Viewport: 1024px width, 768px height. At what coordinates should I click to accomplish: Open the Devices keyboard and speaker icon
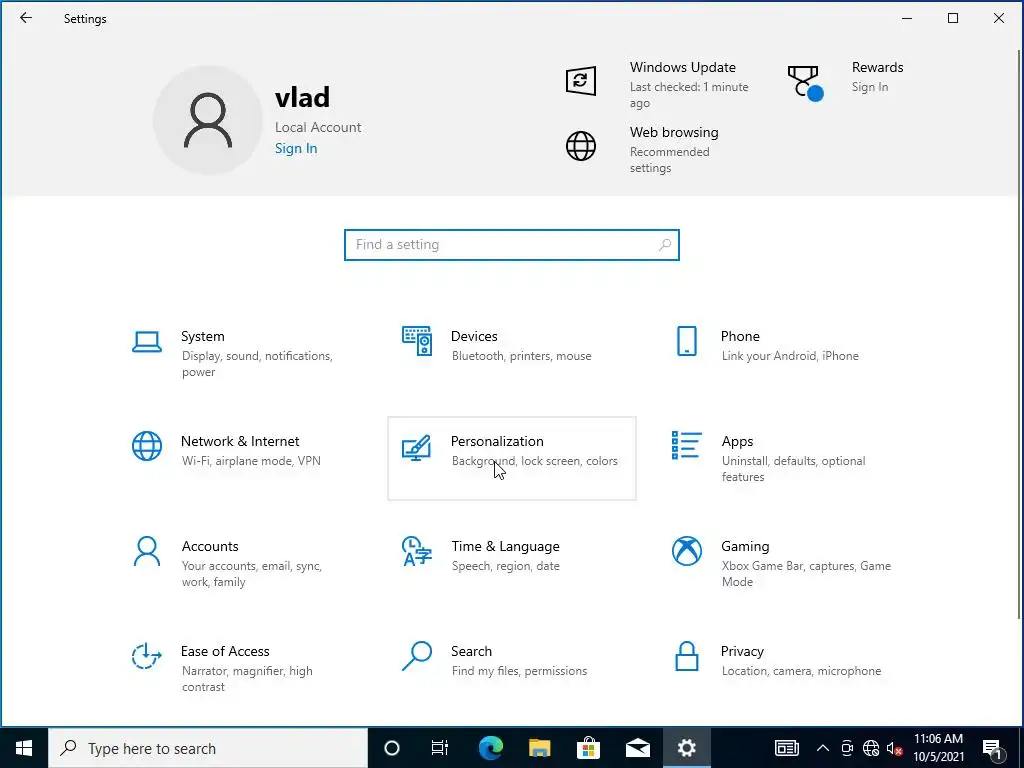click(x=417, y=341)
